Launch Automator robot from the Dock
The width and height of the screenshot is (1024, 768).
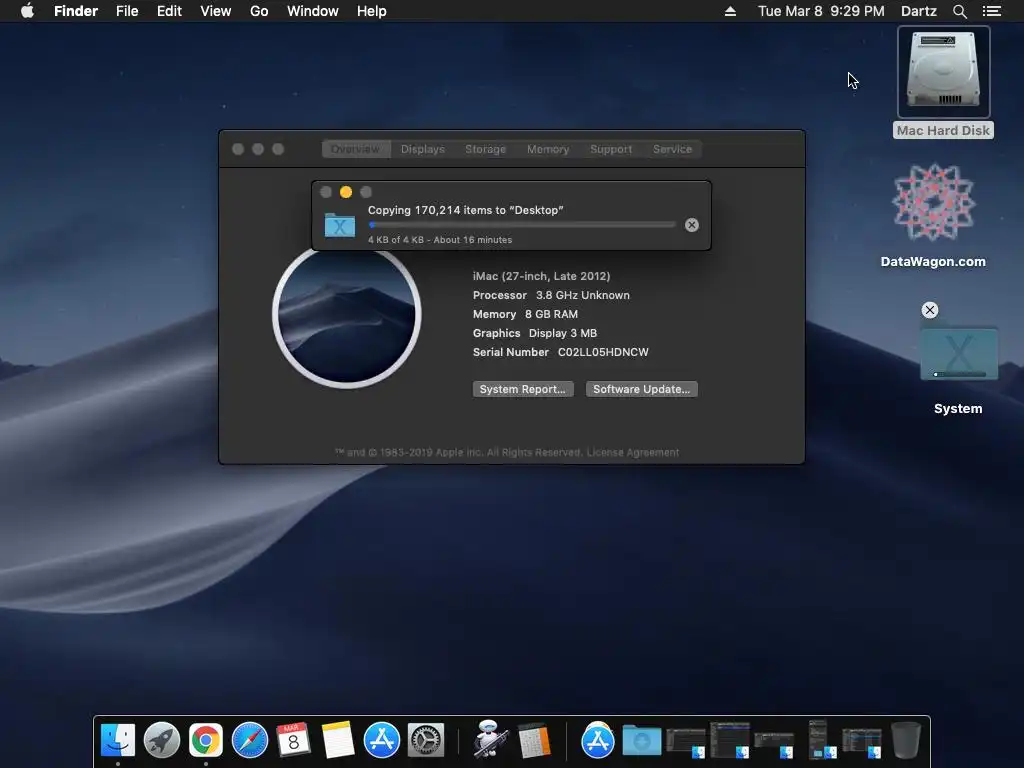click(x=490, y=739)
